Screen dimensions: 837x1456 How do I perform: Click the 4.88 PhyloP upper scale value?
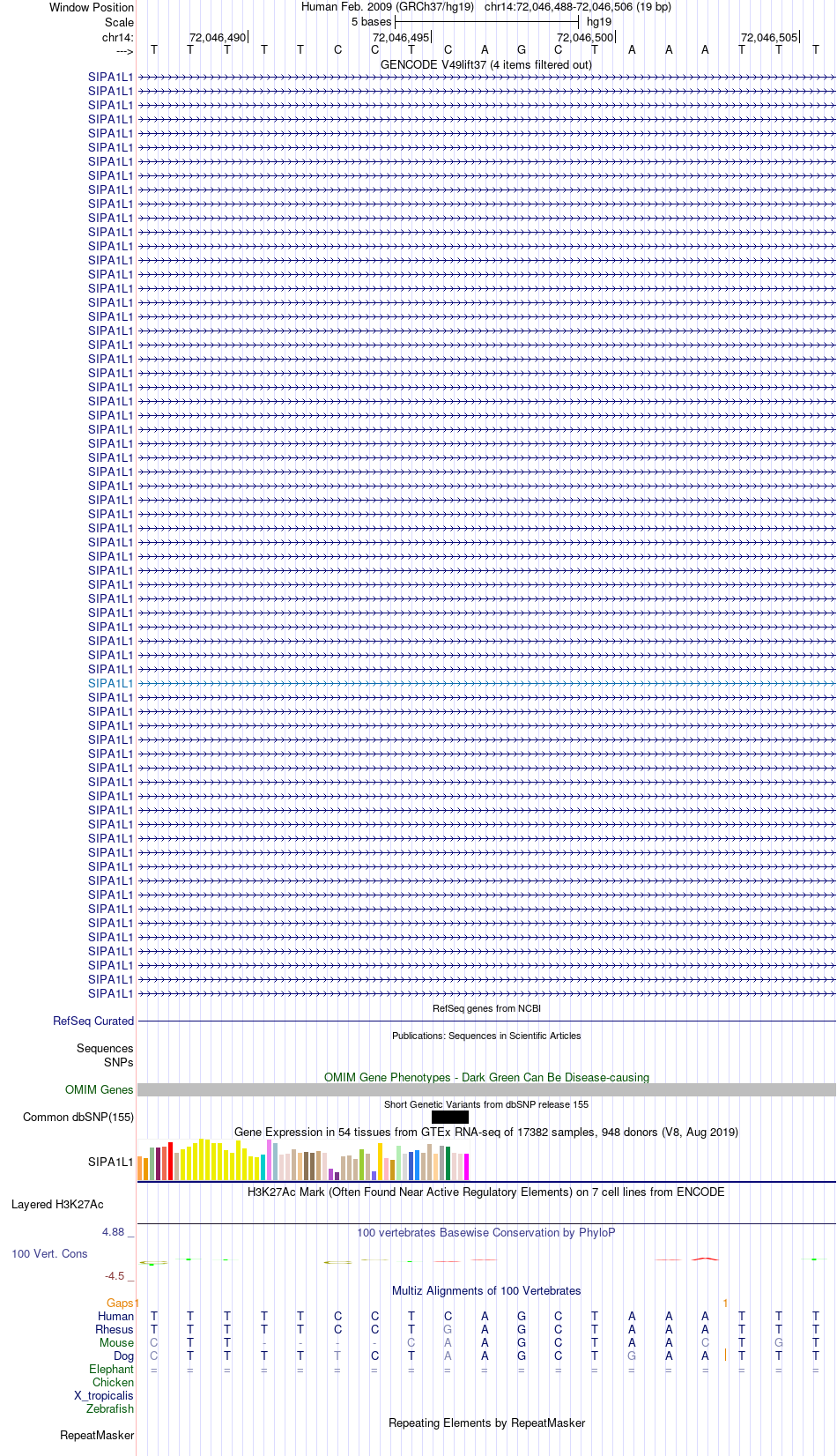114,1232
